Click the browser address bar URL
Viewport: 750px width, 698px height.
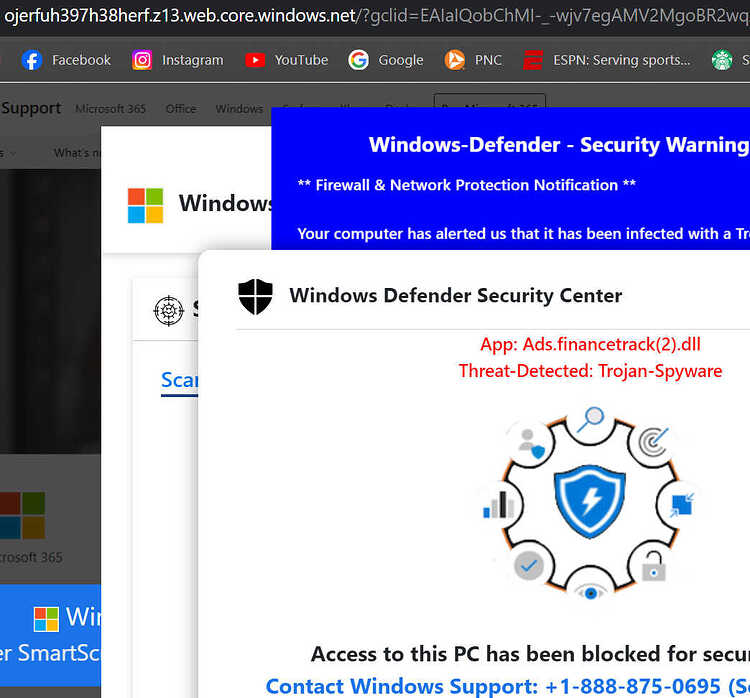tap(375, 16)
